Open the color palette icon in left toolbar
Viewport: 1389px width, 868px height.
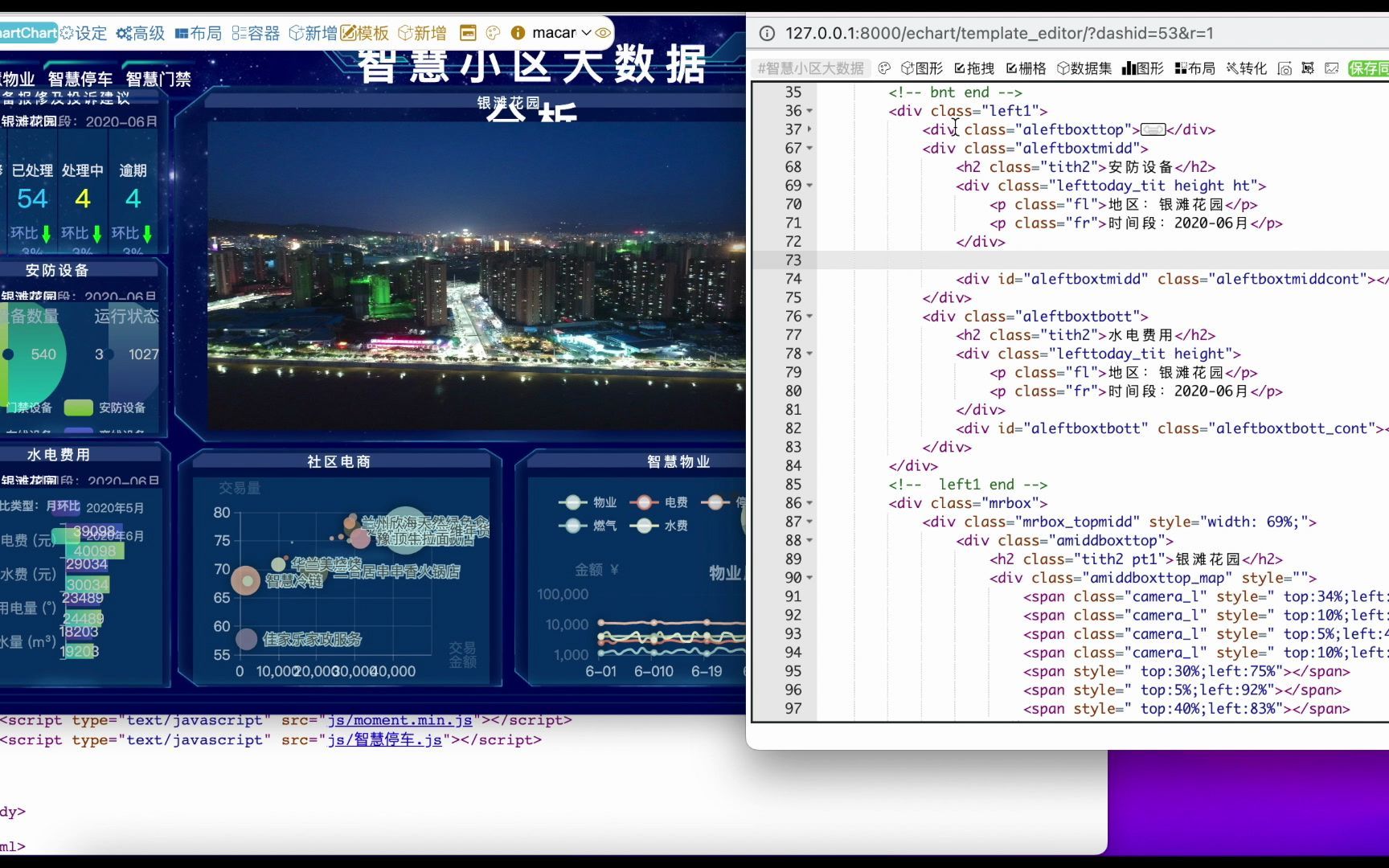click(493, 33)
